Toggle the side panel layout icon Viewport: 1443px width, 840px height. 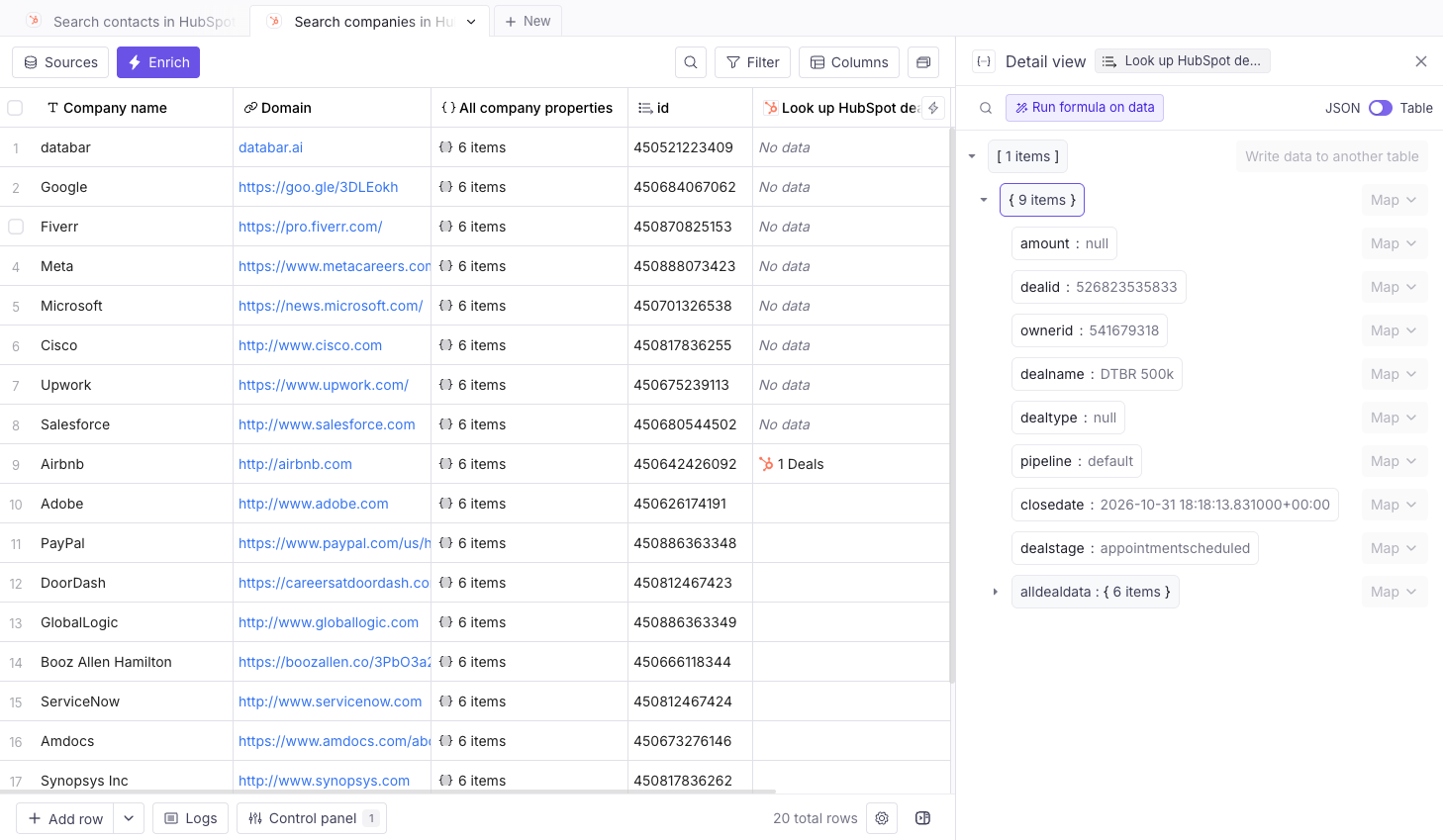point(923,818)
